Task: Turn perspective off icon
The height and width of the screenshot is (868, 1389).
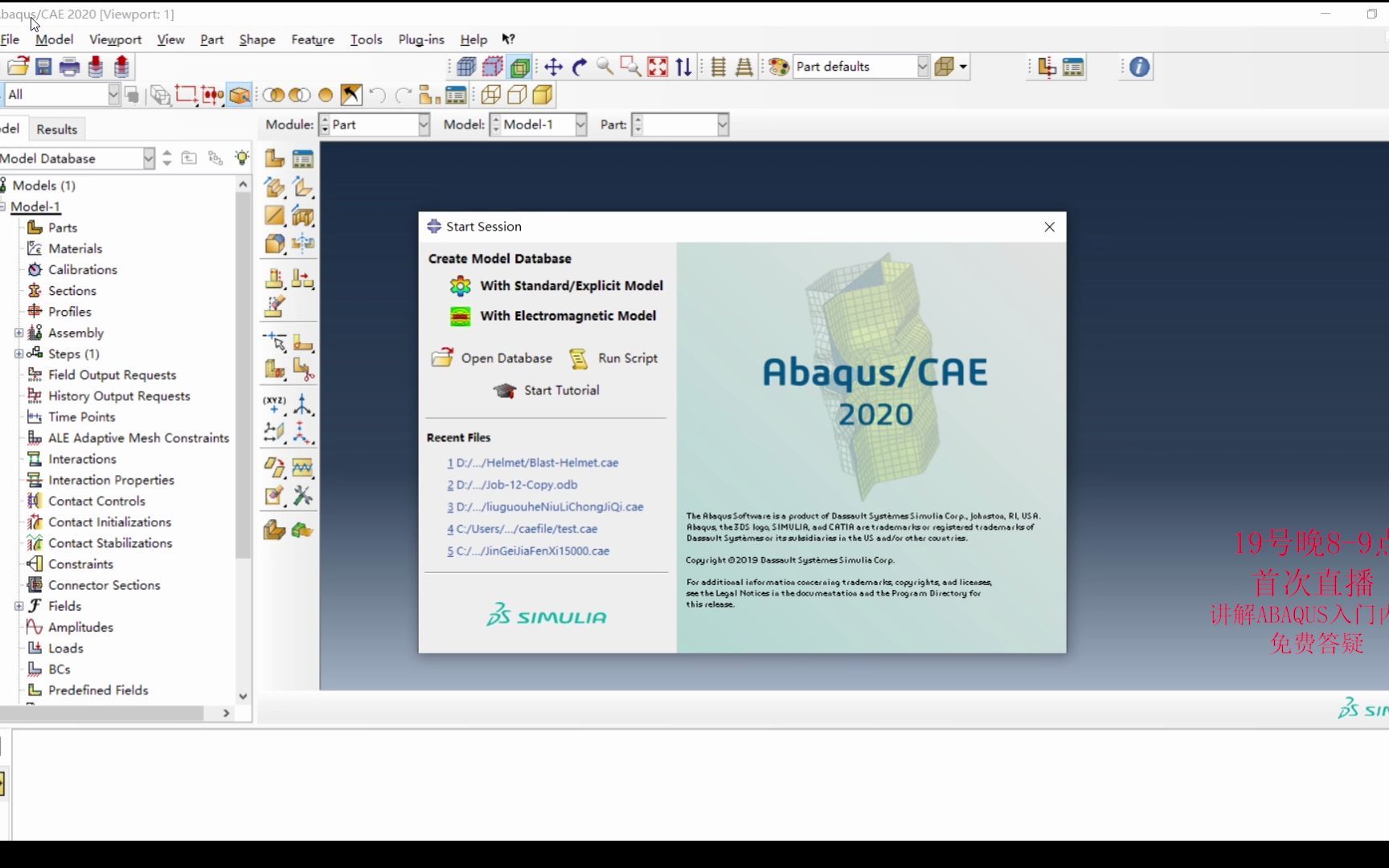Action: click(719, 67)
